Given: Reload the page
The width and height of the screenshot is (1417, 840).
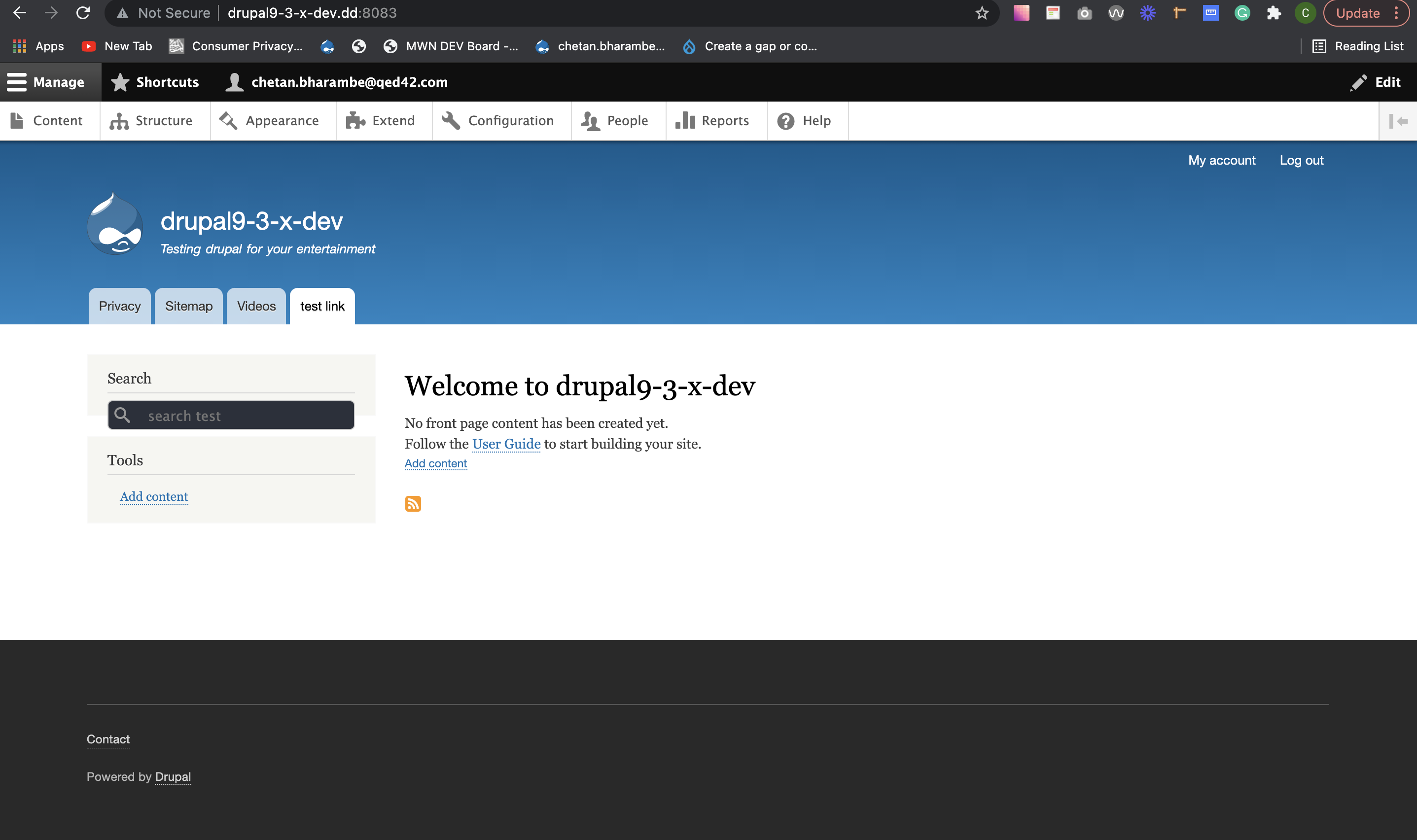Looking at the screenshot, I should click(83, 13).
